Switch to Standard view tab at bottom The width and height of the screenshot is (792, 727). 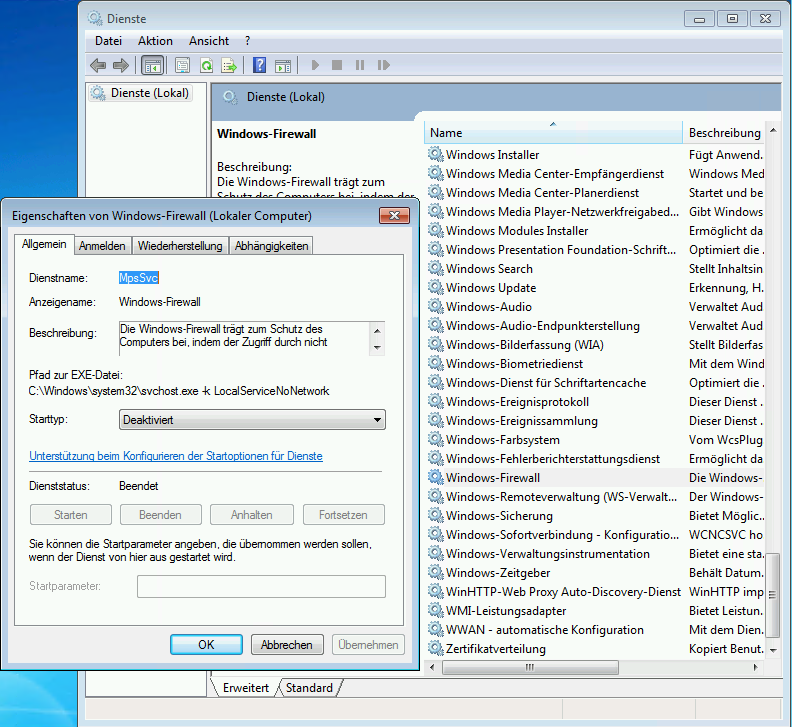[x=309, y=688]
